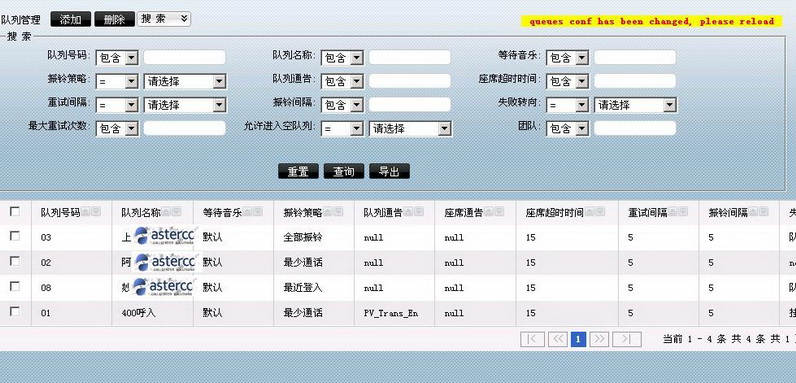The height and width of the screenshot is (383, 796).
Task: Sort 座席通告 column descending
Action: [x=499, y=211]
